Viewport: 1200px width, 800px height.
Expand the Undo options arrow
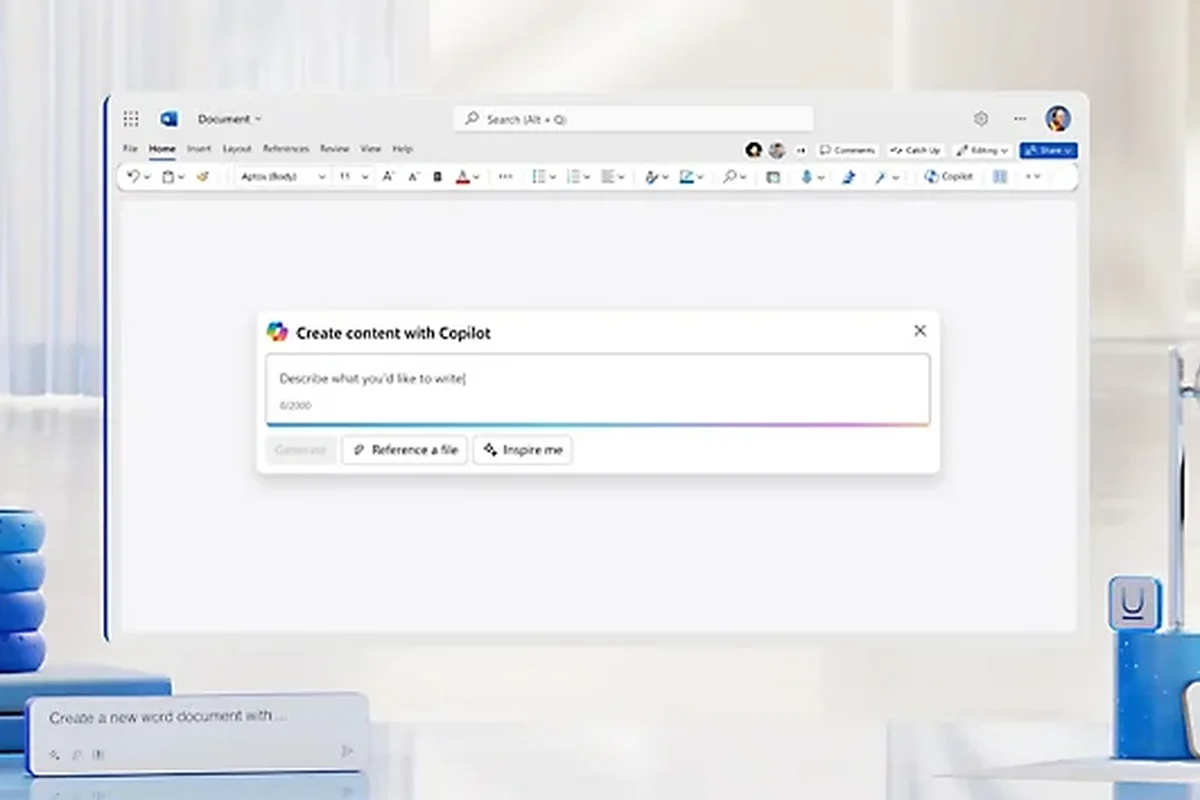147,177
